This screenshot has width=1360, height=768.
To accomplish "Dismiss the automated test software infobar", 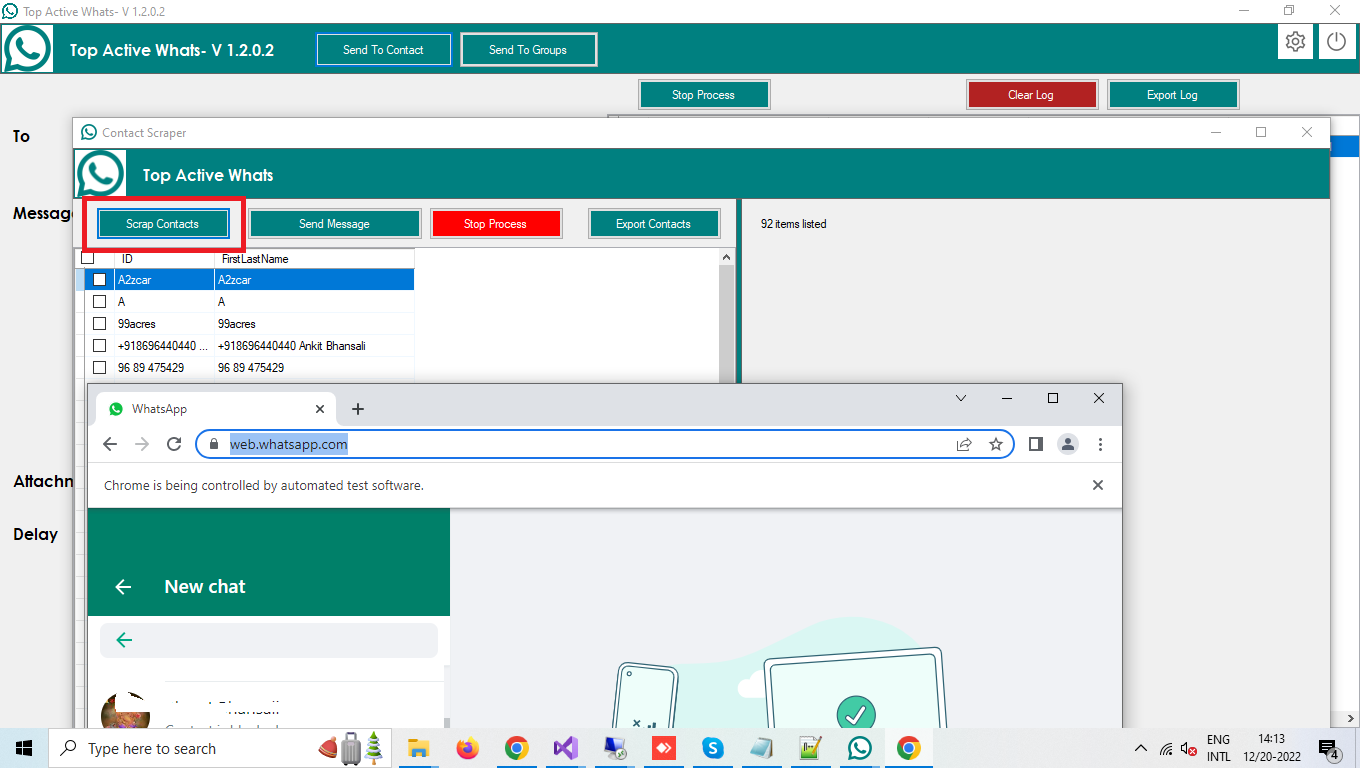I will (1098, 485).
